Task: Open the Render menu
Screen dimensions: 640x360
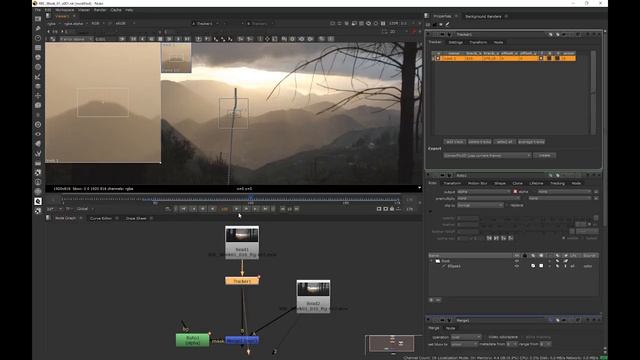Action: (100, 10)
